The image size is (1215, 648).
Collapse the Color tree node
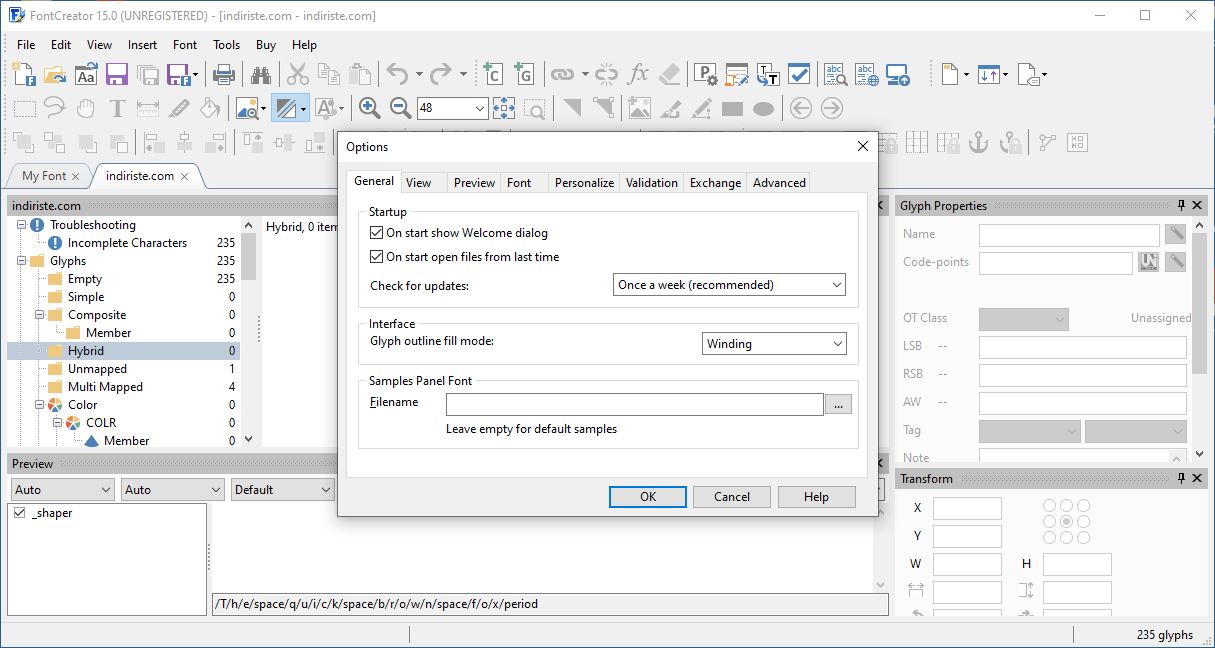click(x=41, y=405)
